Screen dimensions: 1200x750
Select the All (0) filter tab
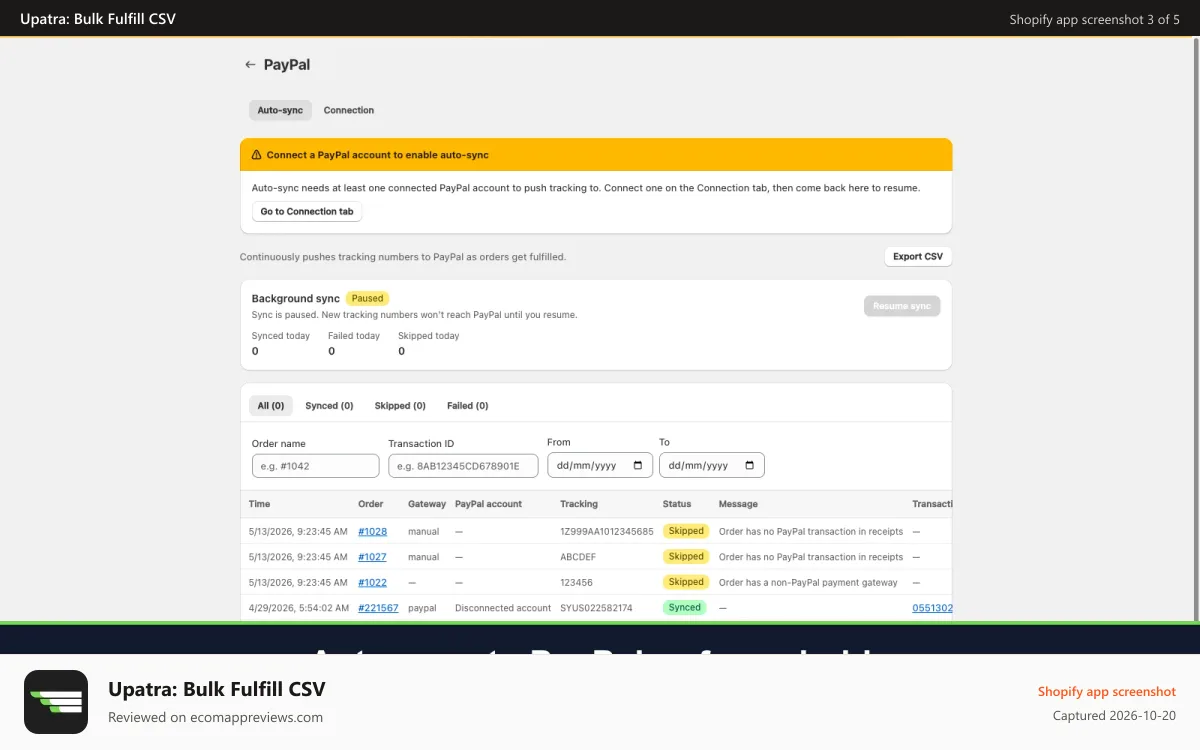[x=271, y=406]
